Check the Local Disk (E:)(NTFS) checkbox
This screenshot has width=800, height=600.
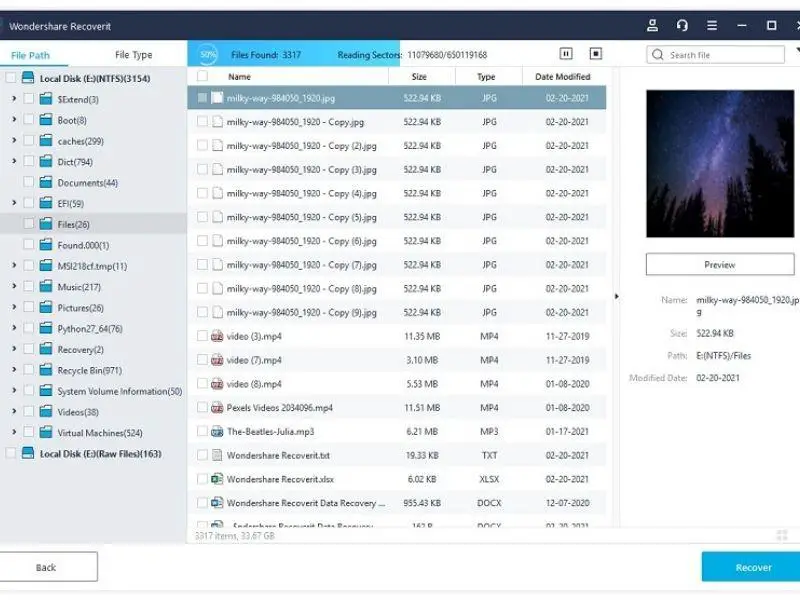click(x=10, y=78)
